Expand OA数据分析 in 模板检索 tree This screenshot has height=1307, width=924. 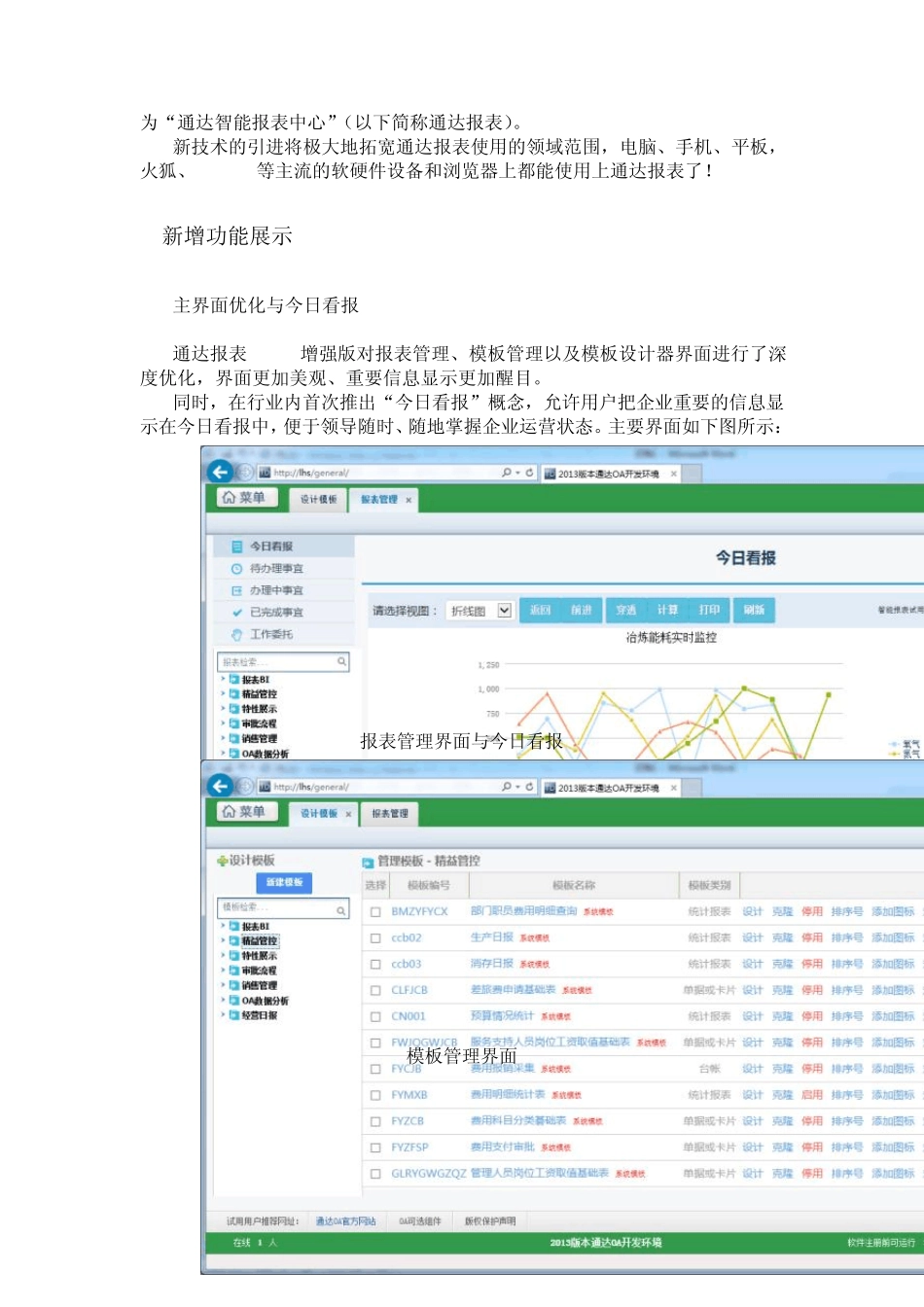(223, 1000)
